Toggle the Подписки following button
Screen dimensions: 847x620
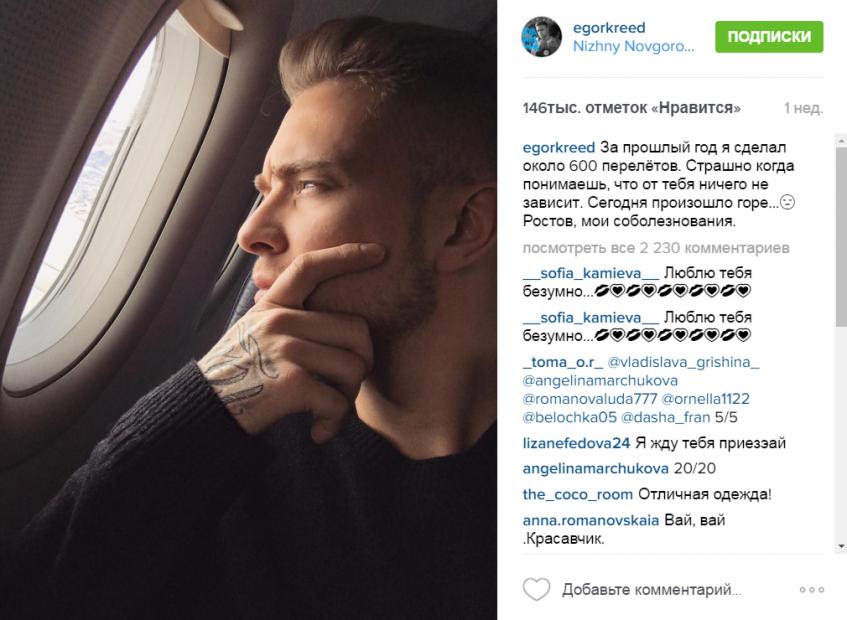pyautogui.click(x=769, y=37)
